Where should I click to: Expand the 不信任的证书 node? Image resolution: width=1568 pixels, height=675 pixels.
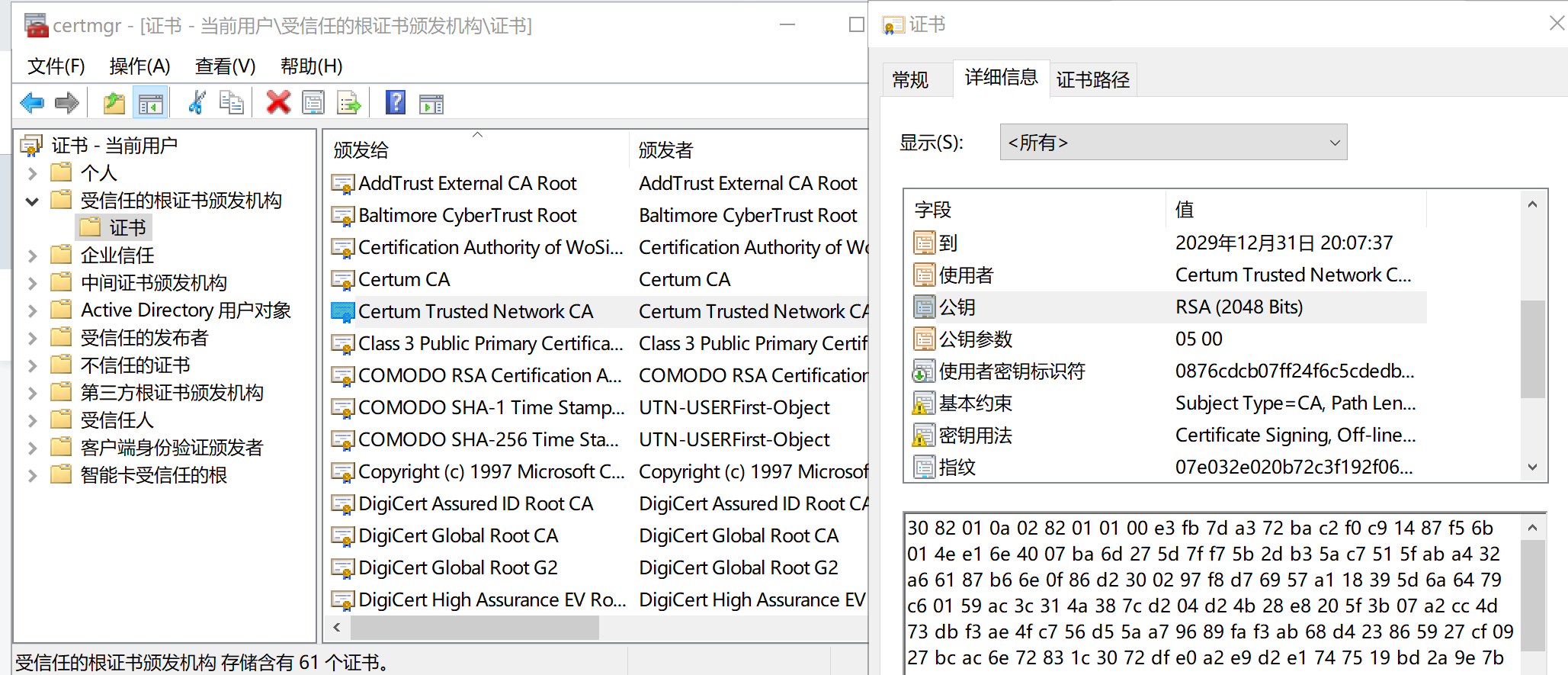click(32, 365)
